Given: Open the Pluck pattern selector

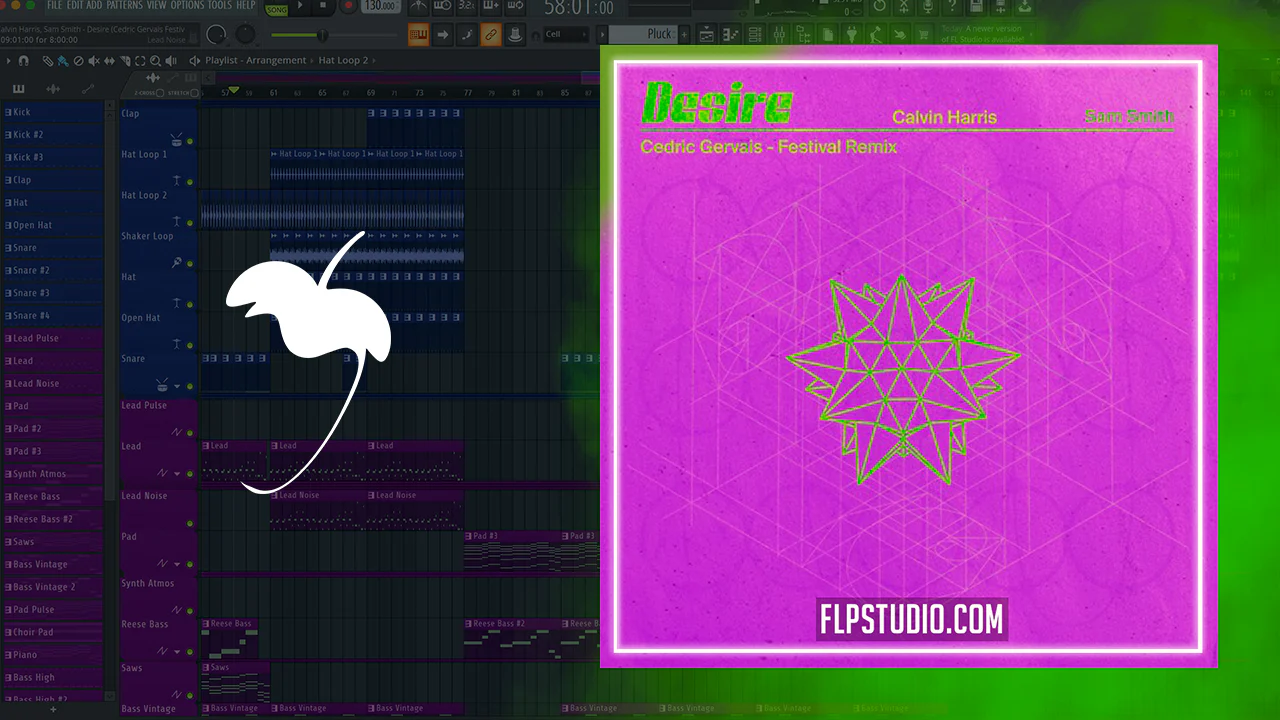Looking at the screenshot, I should (x=644, y=34).
